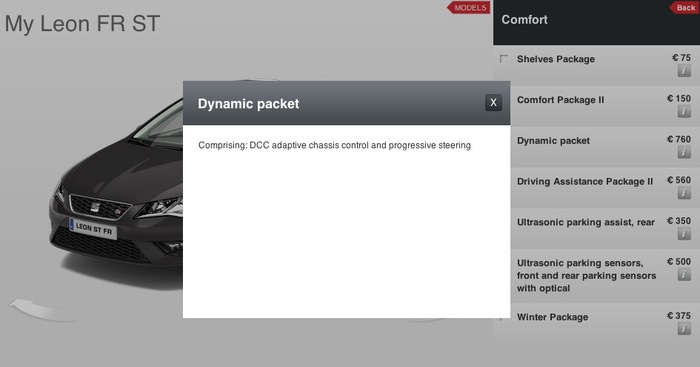Select Shelves Package option label
The height and width of the screenshot is (367, 700).
point(556,59)
